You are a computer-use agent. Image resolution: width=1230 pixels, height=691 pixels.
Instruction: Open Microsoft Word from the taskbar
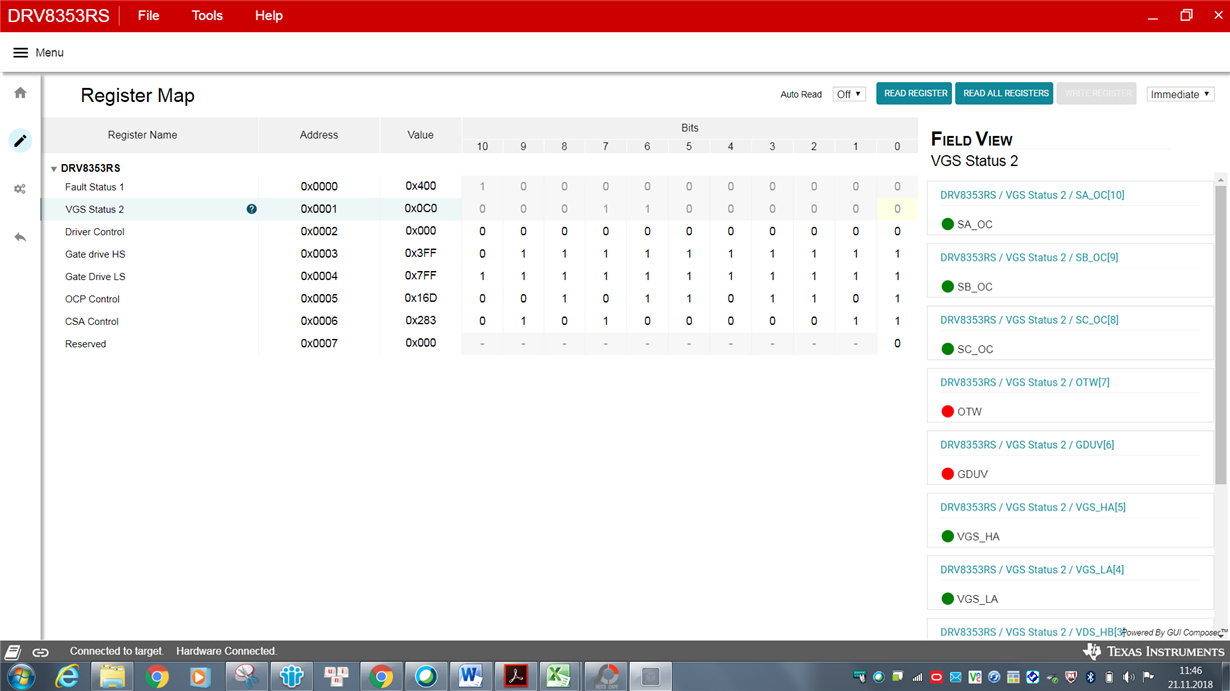470,677
